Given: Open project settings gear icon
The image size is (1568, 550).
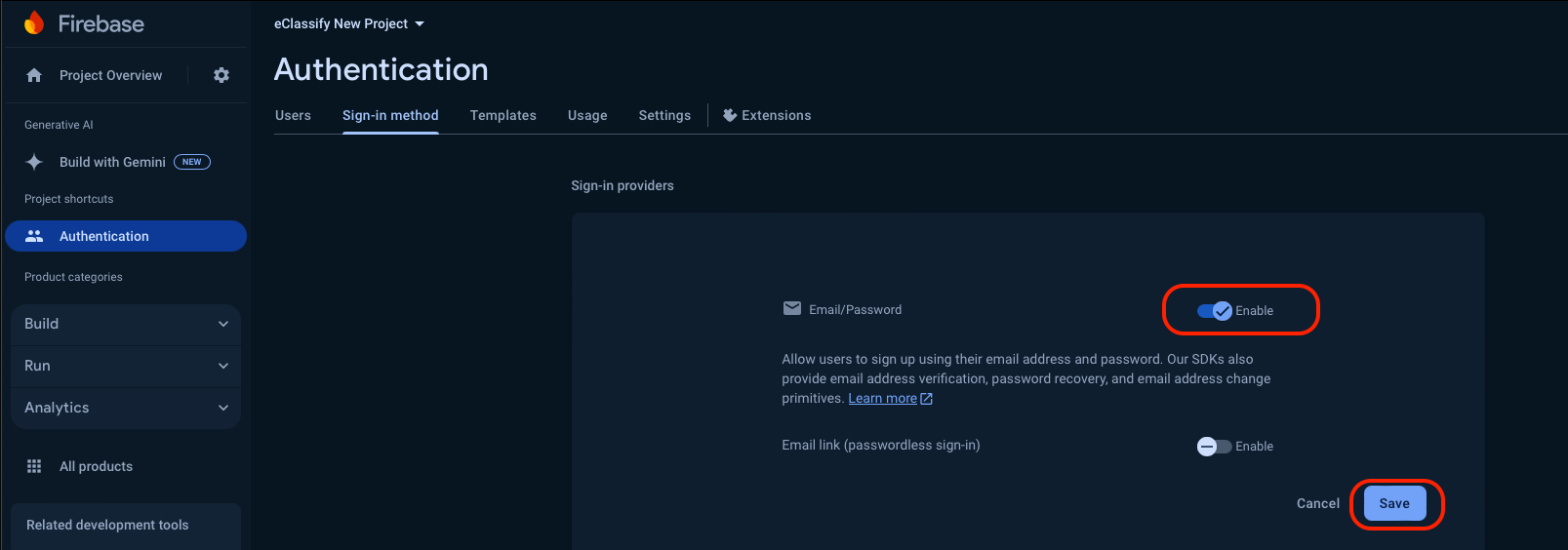Looking at the screenshot, I should [221, 75].
